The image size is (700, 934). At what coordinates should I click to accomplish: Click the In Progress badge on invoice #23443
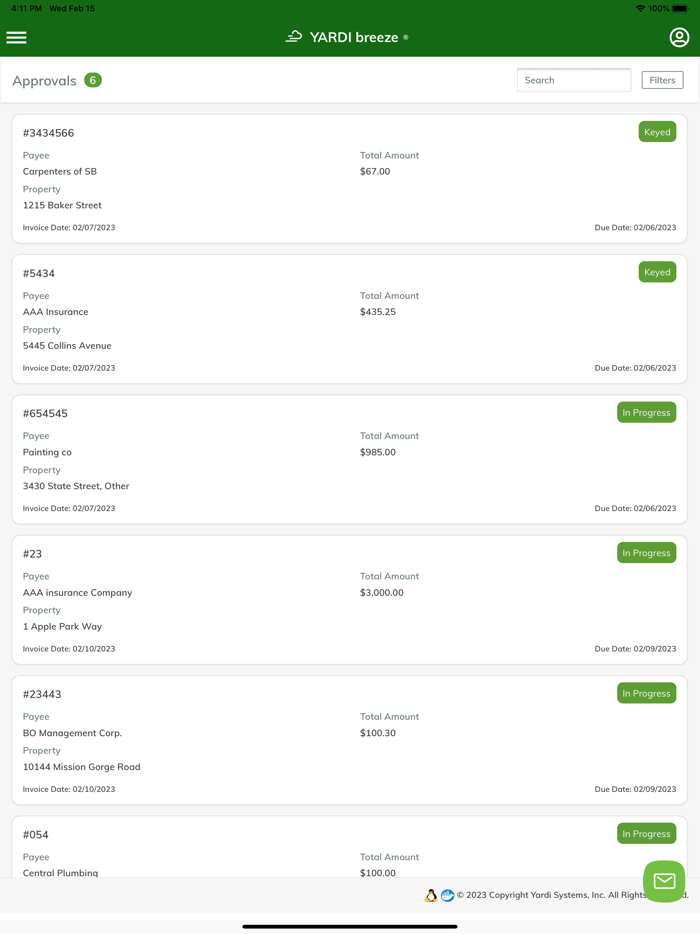646,693
